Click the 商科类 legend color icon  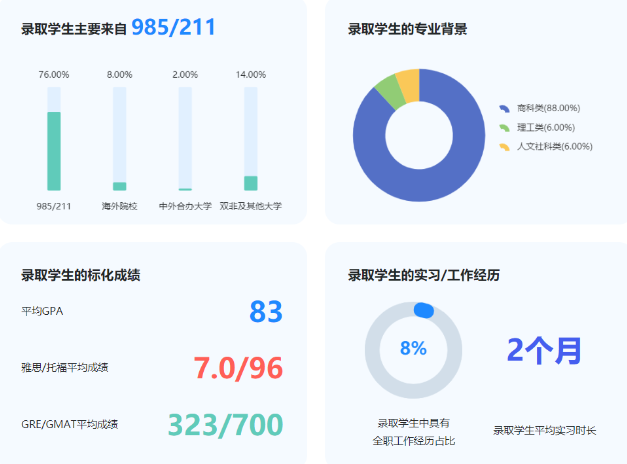click(504, 108)
